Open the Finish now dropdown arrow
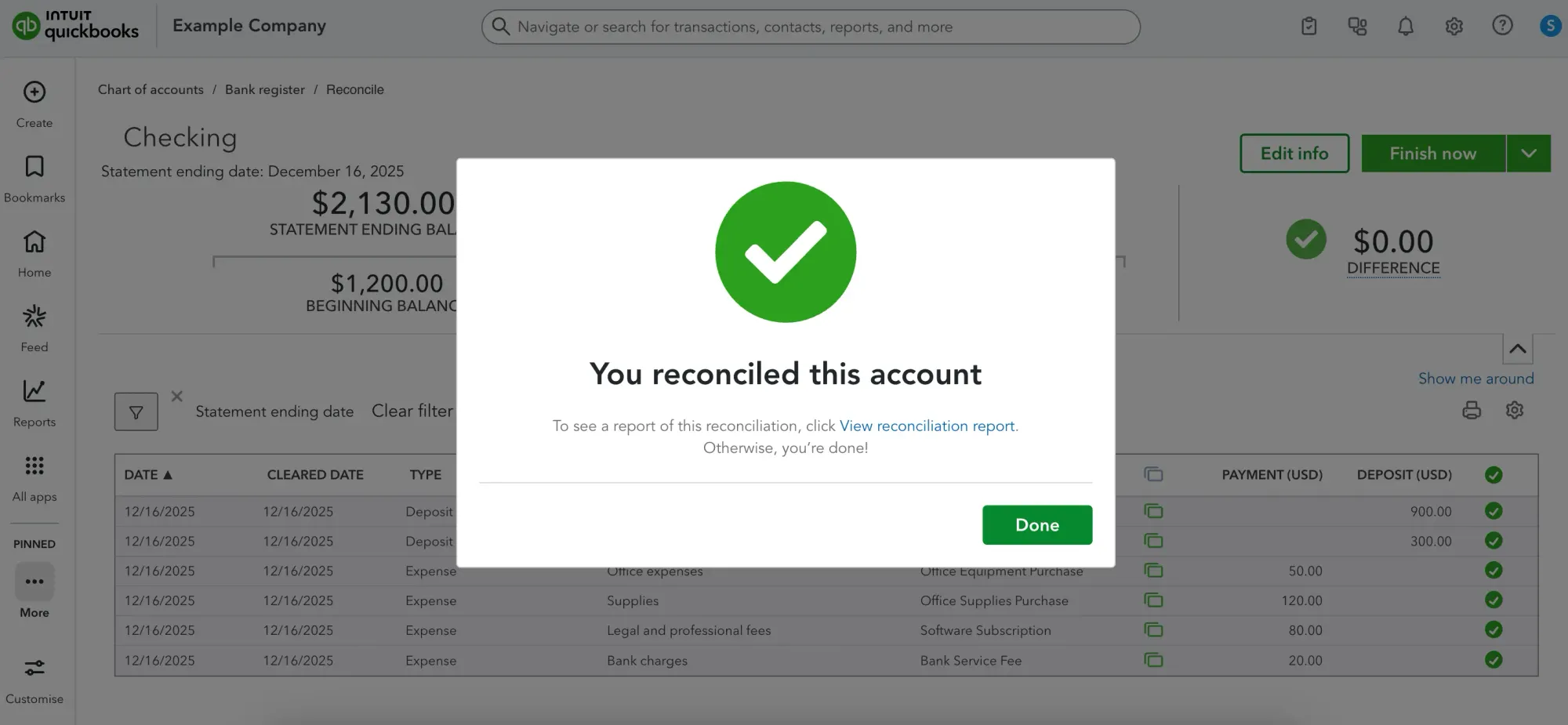Image resolution: width=1568 pixels, height=725 pixels. click(1529, 153)
